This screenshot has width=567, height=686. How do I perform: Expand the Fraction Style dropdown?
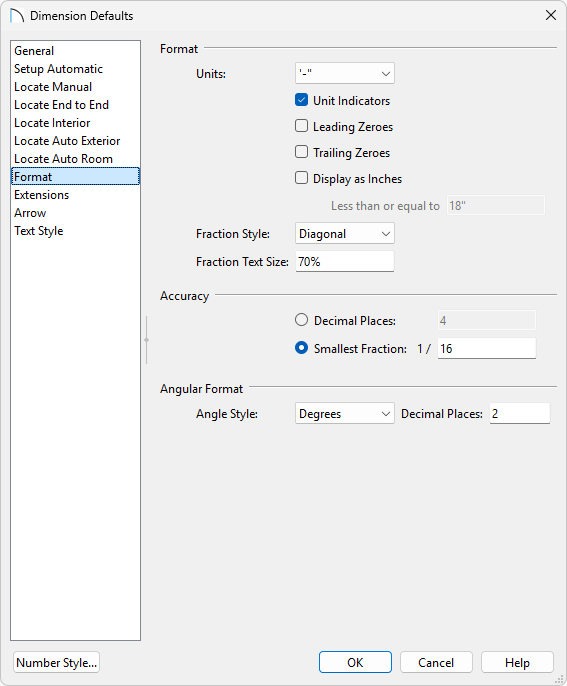[345, 233]
